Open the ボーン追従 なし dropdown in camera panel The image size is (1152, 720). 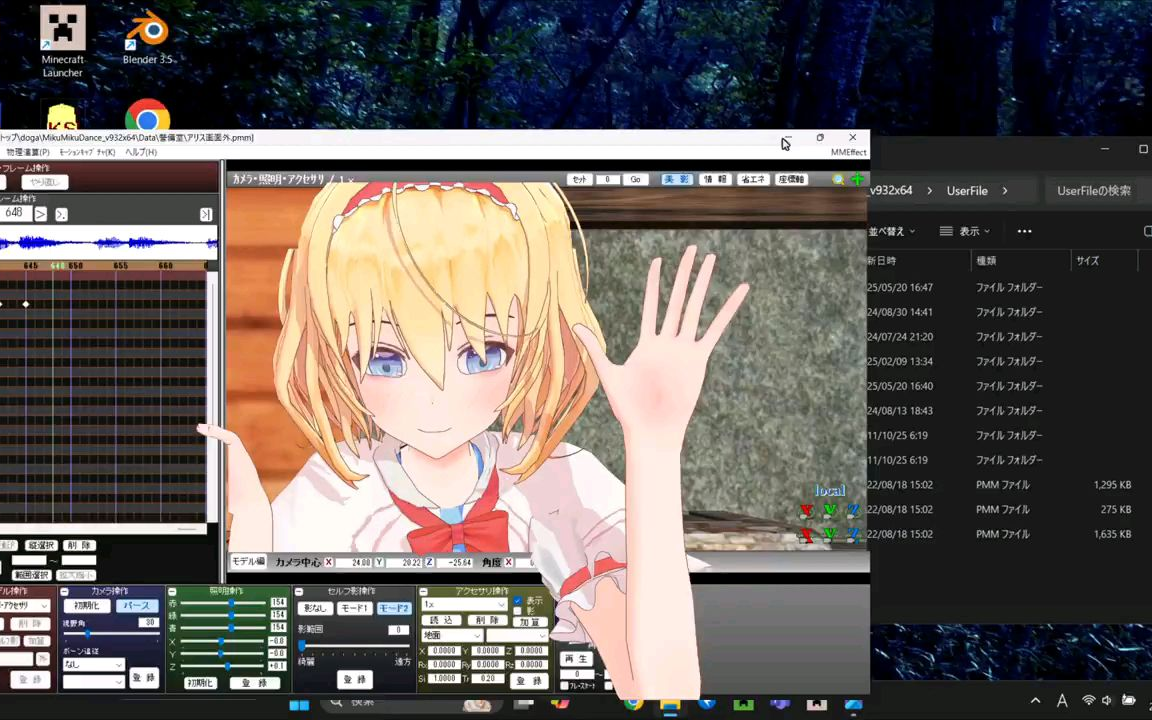pyautogui.click(x=93, y=664)
